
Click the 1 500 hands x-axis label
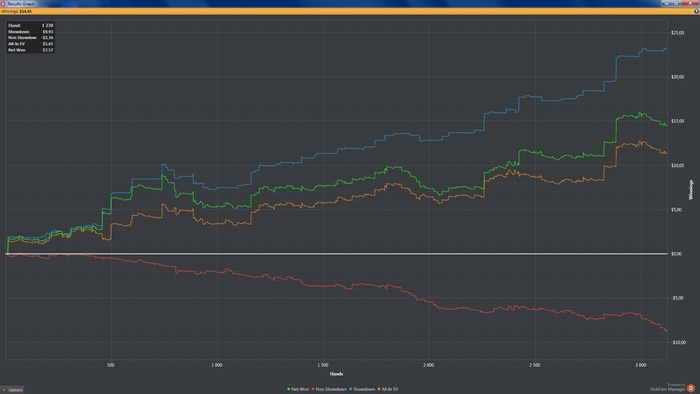pyautogui.click(x=323, y=365)
